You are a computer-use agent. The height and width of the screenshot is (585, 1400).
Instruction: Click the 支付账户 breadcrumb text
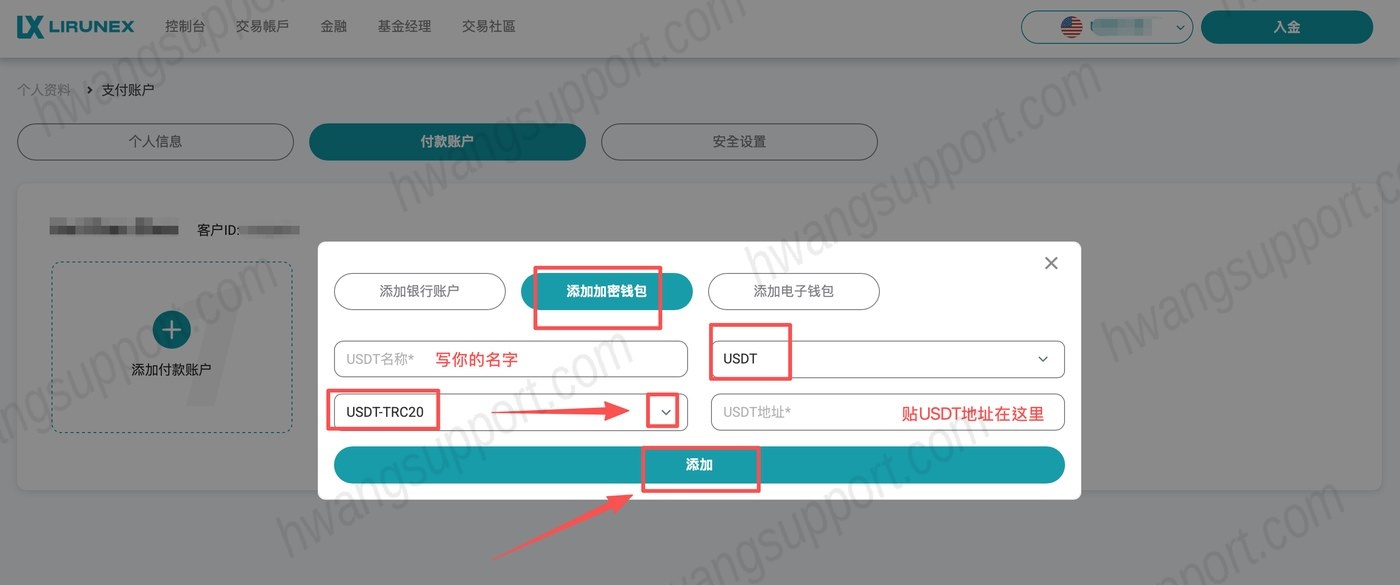point(128,90)
